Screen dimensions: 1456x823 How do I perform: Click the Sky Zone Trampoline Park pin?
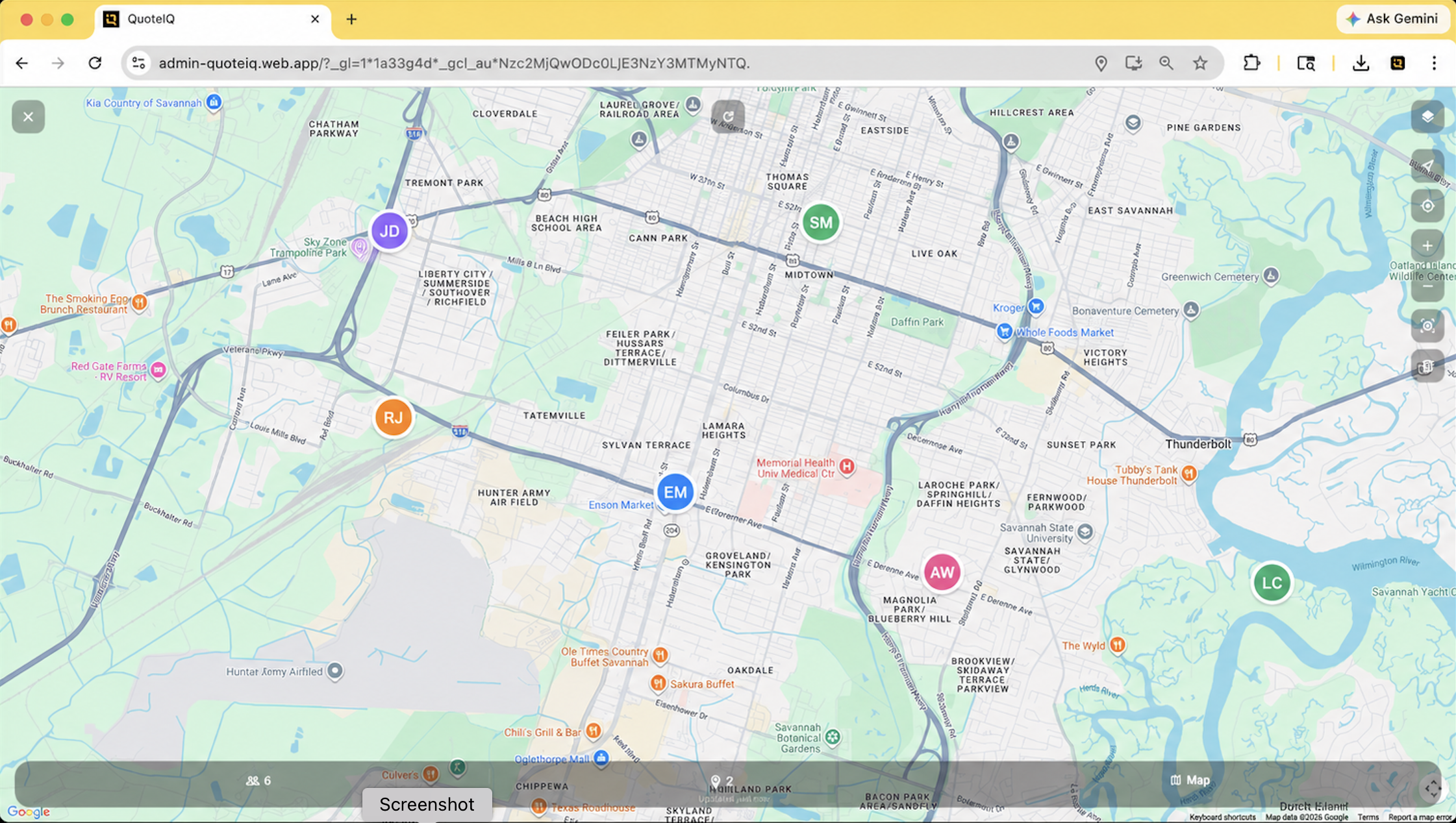[x=359, y=247]
